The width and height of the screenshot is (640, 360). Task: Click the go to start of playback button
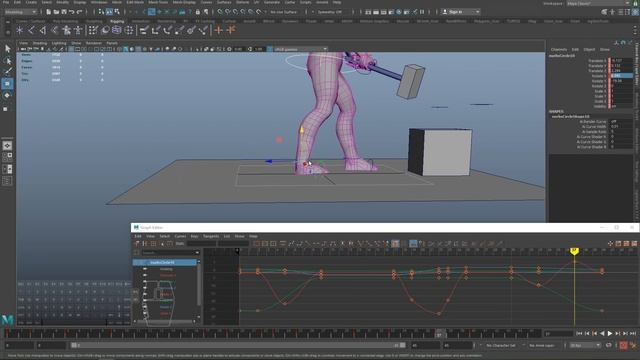(x=579, y=333)
